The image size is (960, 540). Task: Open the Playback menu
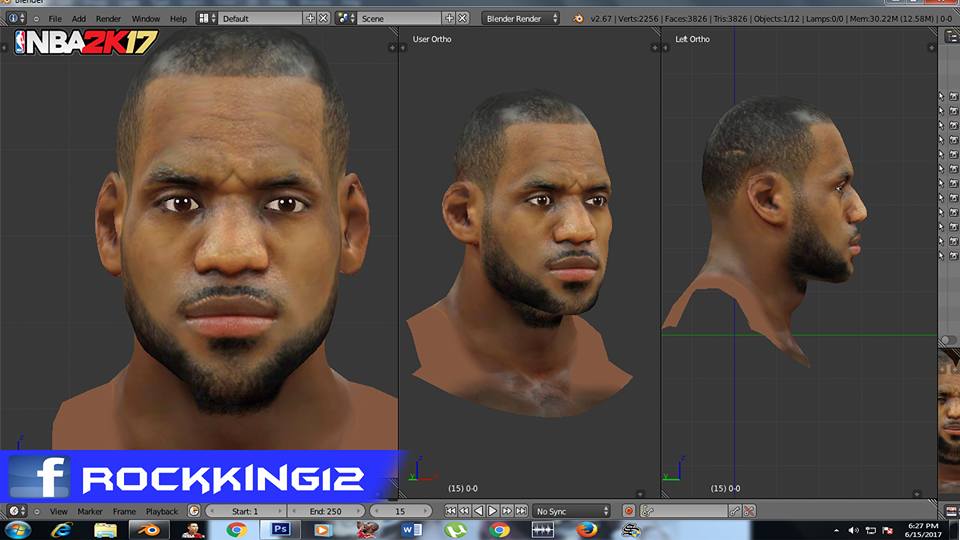point(162,511)
